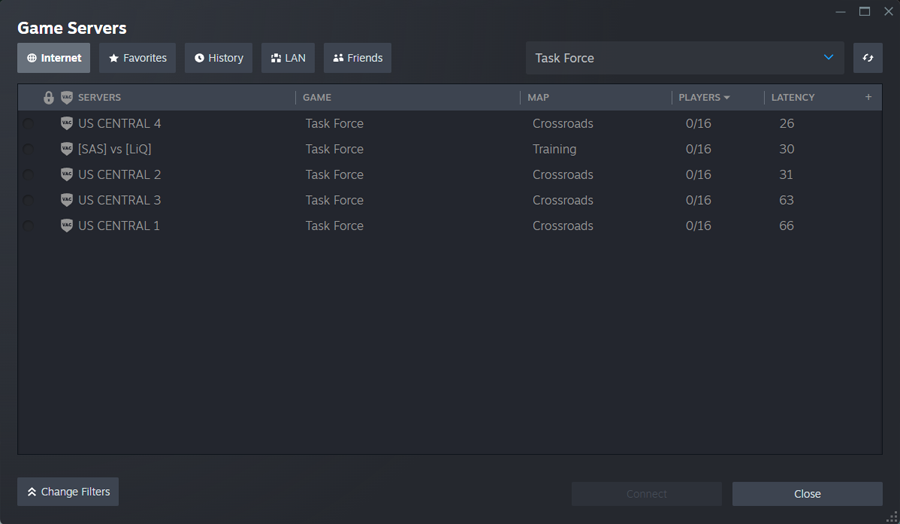
Task: Switch to the Favorites tab
Action: tap(137, 58)
